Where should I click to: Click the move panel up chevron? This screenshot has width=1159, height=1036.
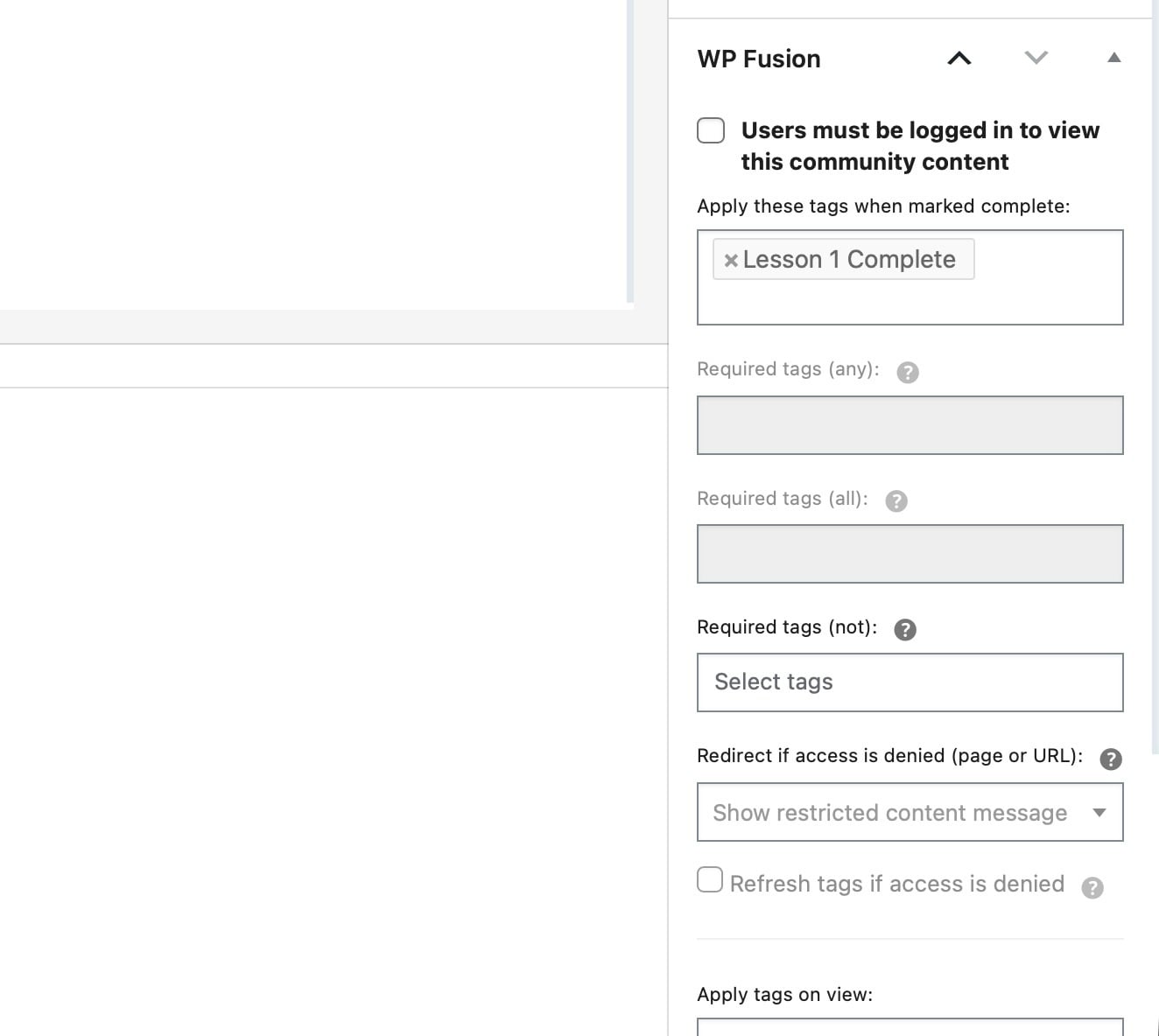(x=959, y=59)
